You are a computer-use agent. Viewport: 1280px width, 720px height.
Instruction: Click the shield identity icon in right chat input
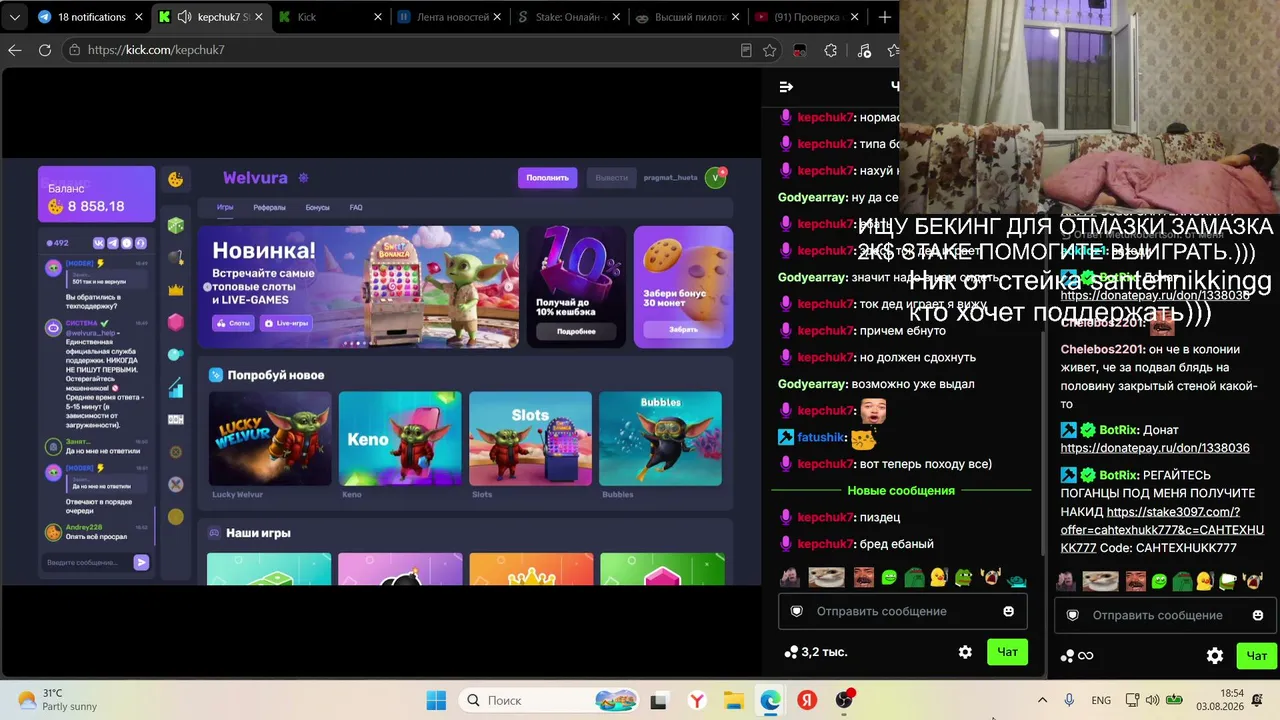[x=1073, y=615]
